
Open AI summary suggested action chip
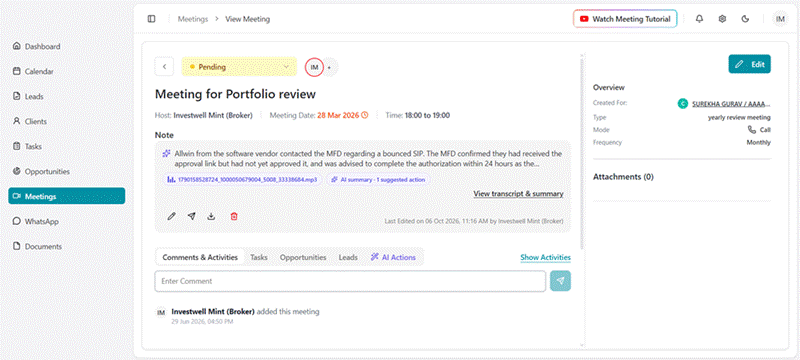[x=379, y=179]
